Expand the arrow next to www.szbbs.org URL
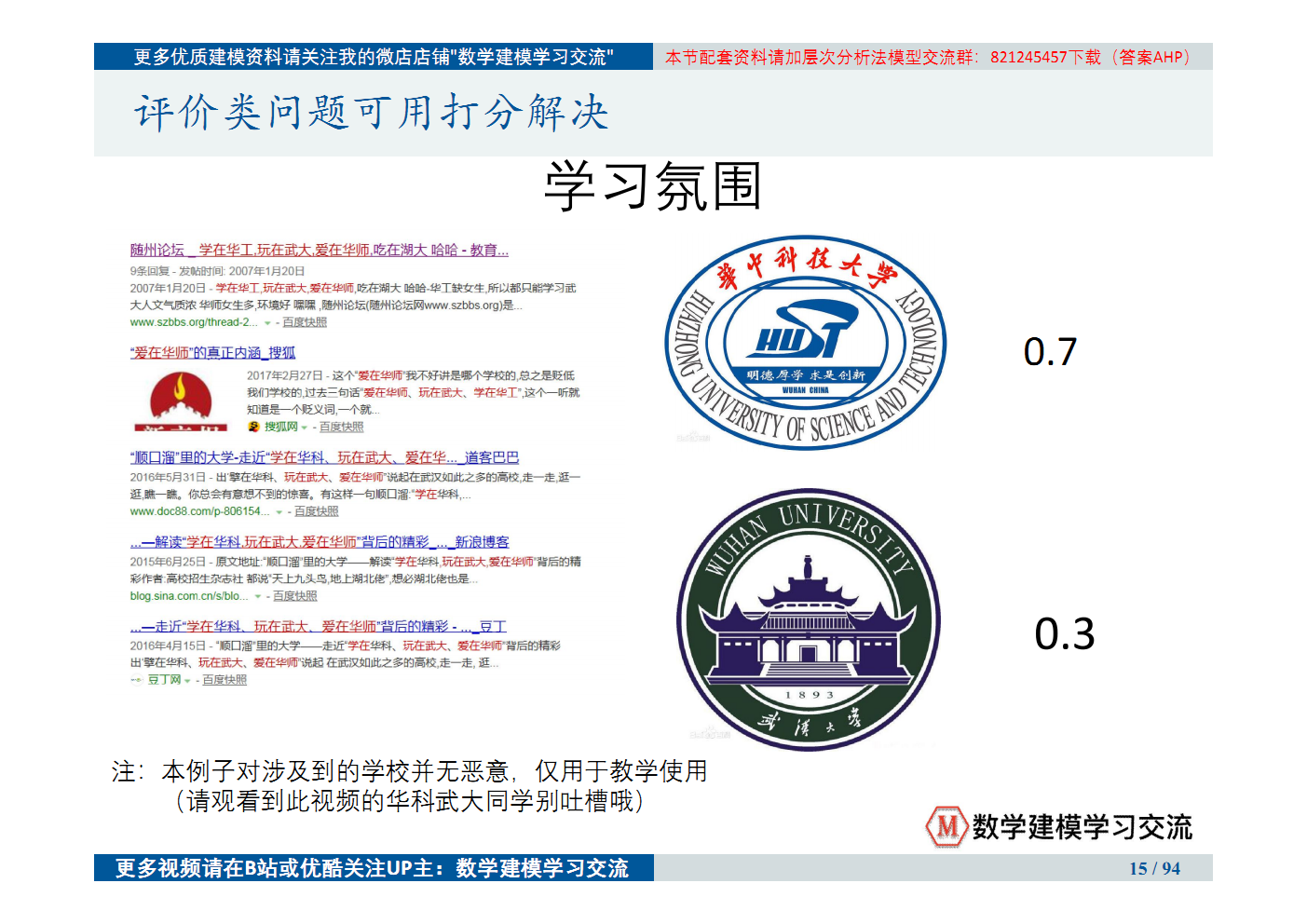The height and width of the screenshot is (924, 1307). (x=267, y=323)
